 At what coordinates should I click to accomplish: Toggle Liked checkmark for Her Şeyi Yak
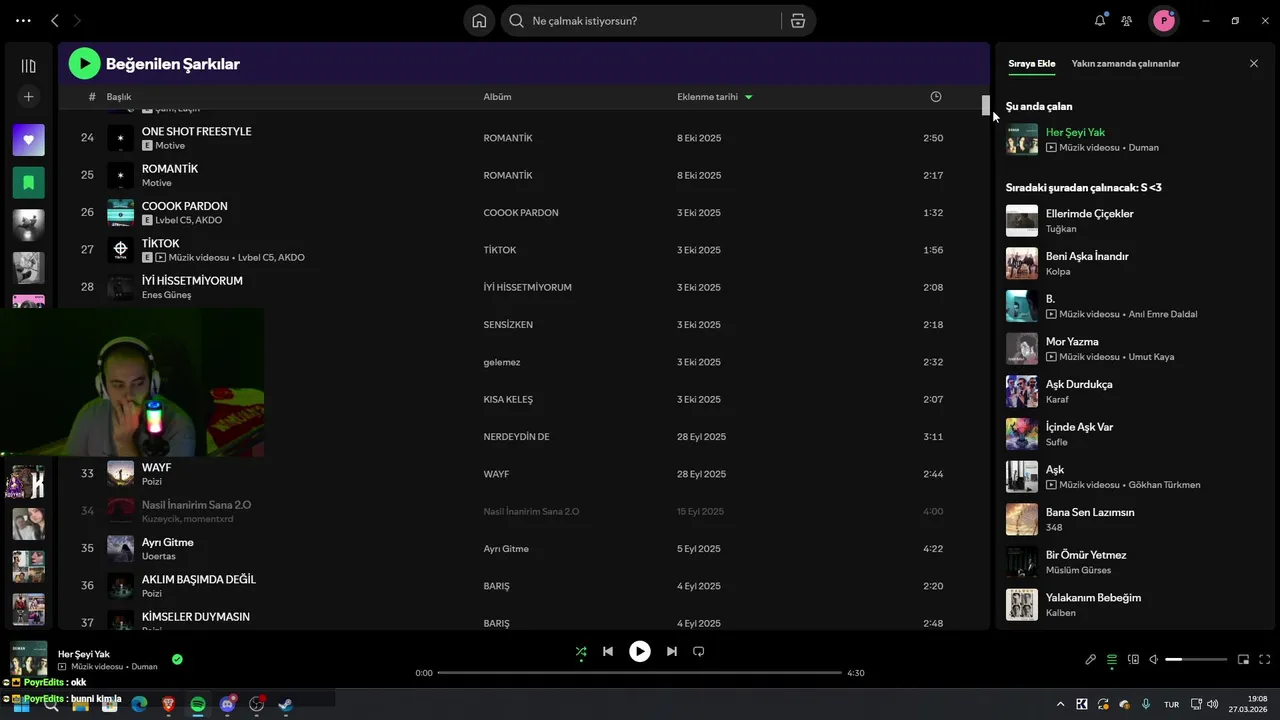(177, 659)
